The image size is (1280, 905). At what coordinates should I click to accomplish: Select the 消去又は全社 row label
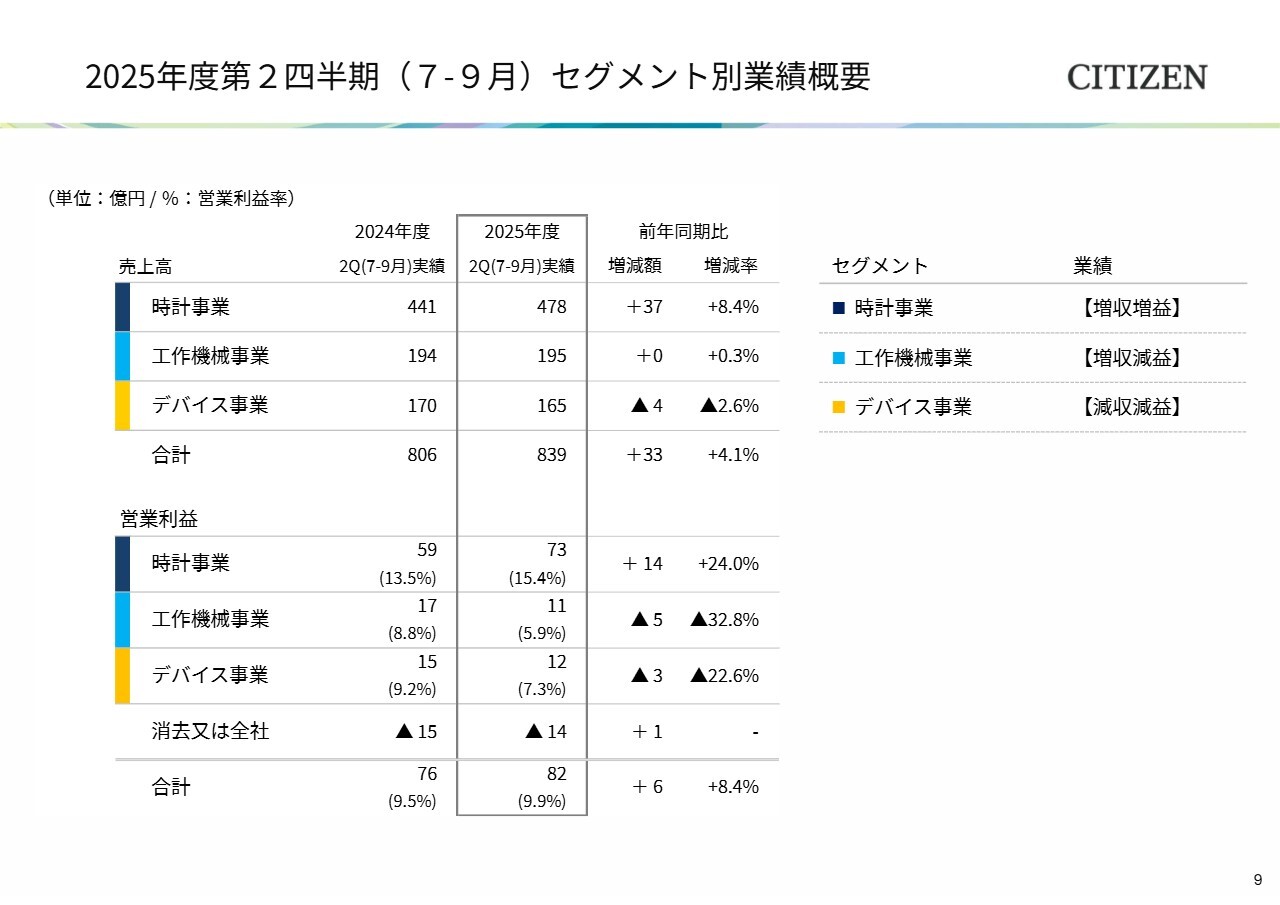coord(210,731)
